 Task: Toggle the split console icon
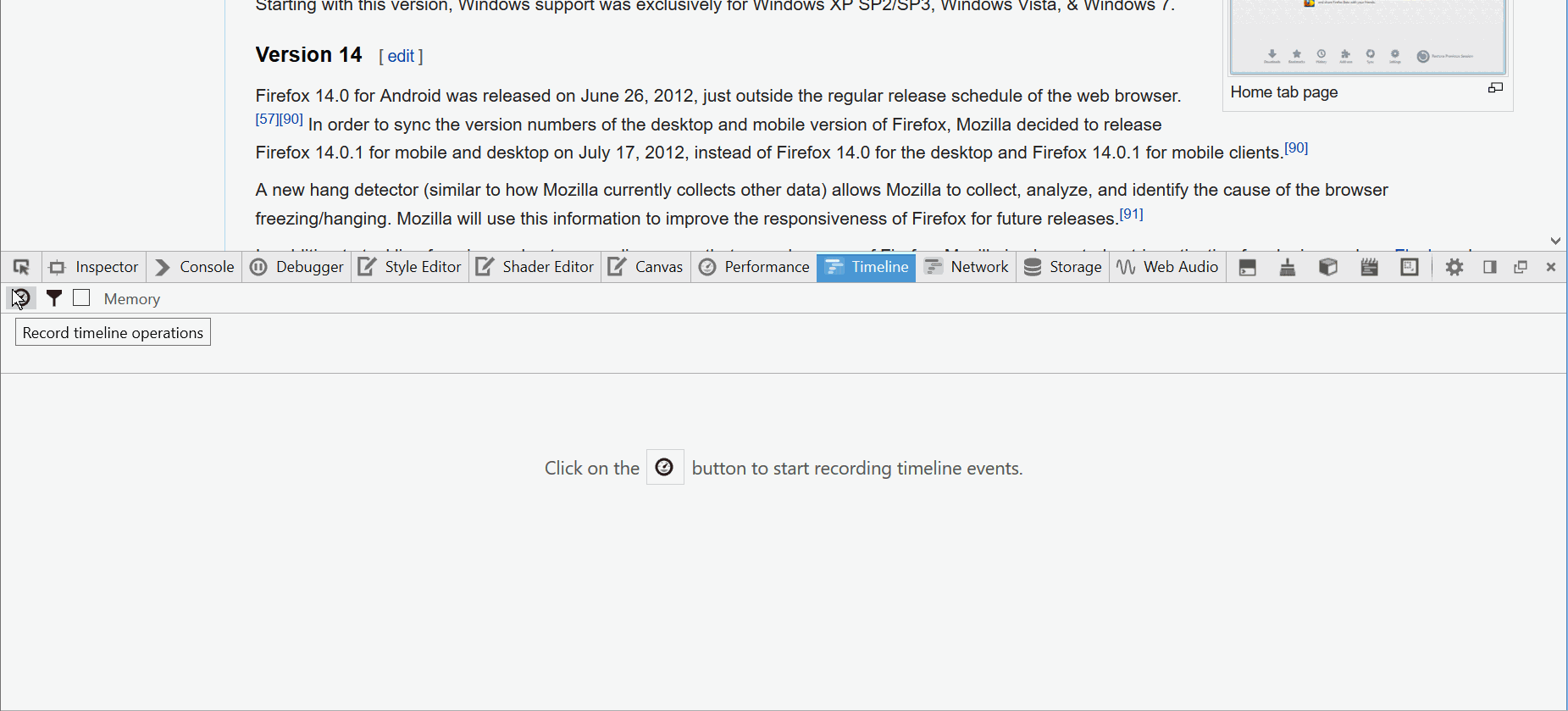1247,268
